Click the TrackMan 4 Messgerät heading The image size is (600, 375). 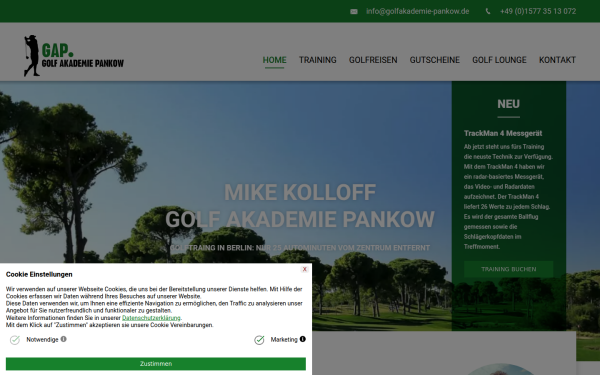coord(503,134)
